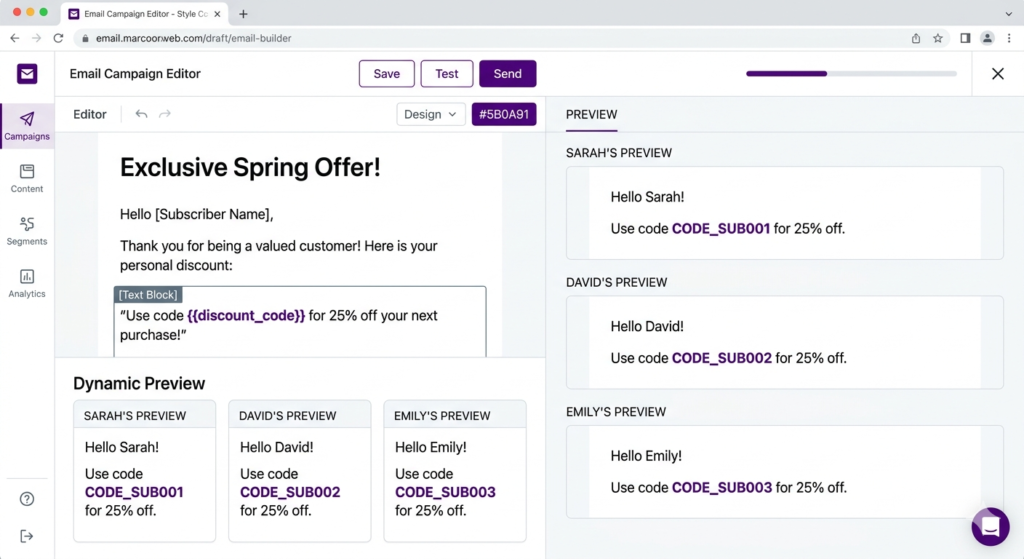Viewport: 1024px width, 559px height.
Task: Click SARAH'S PREVIEW label in right panel
Action: coord(618,153)
